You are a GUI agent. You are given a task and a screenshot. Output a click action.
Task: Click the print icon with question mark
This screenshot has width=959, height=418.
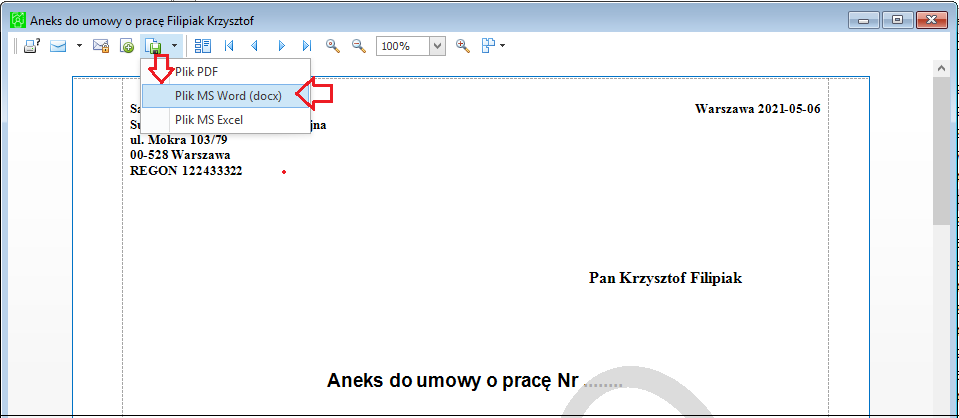[32, 46]
